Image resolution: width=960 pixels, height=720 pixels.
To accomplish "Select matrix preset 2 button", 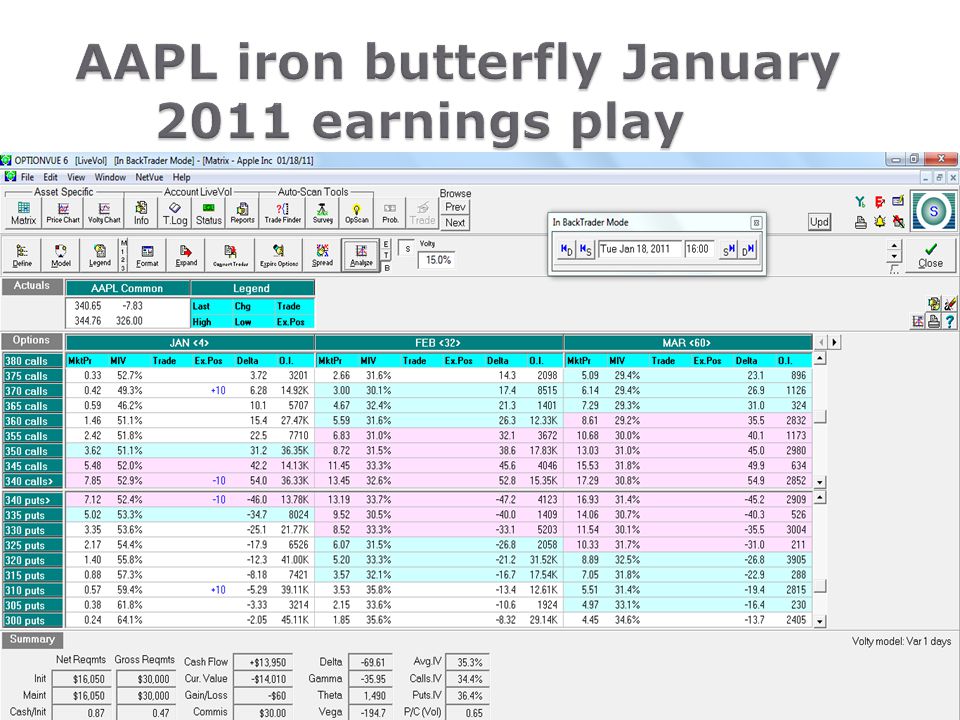I will (124, 260).
